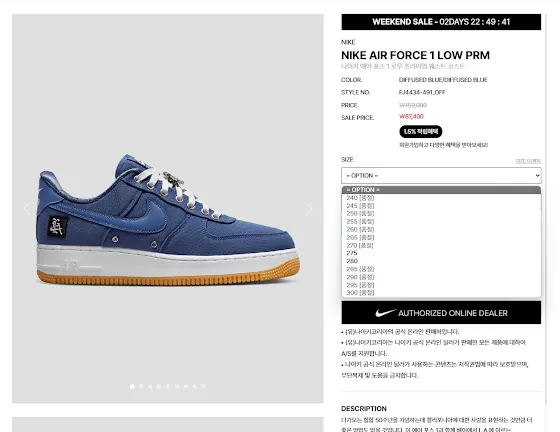Click the AUTHORIZED ONLINE DEALER banner
Image resolution: width=560 pixels, height=432 pixels.
(441, 313)
